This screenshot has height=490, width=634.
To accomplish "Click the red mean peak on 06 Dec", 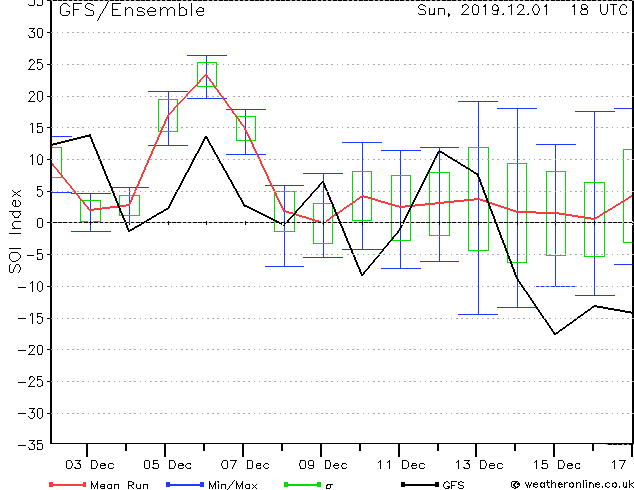I will click(x=206, y=74).
